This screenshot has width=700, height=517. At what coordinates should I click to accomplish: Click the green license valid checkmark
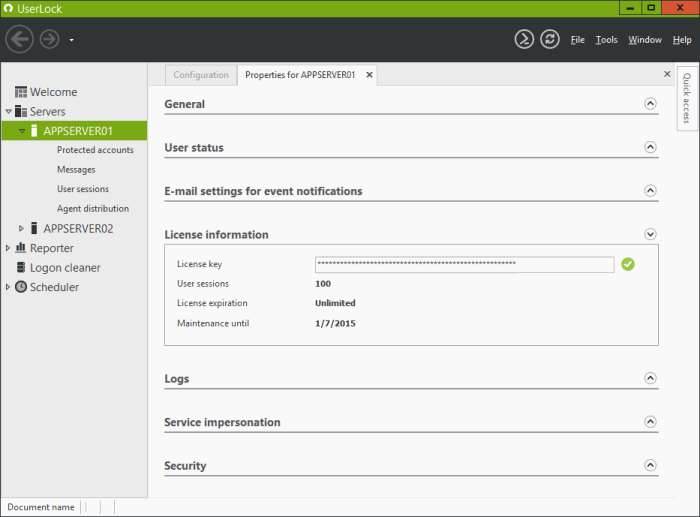628,264
